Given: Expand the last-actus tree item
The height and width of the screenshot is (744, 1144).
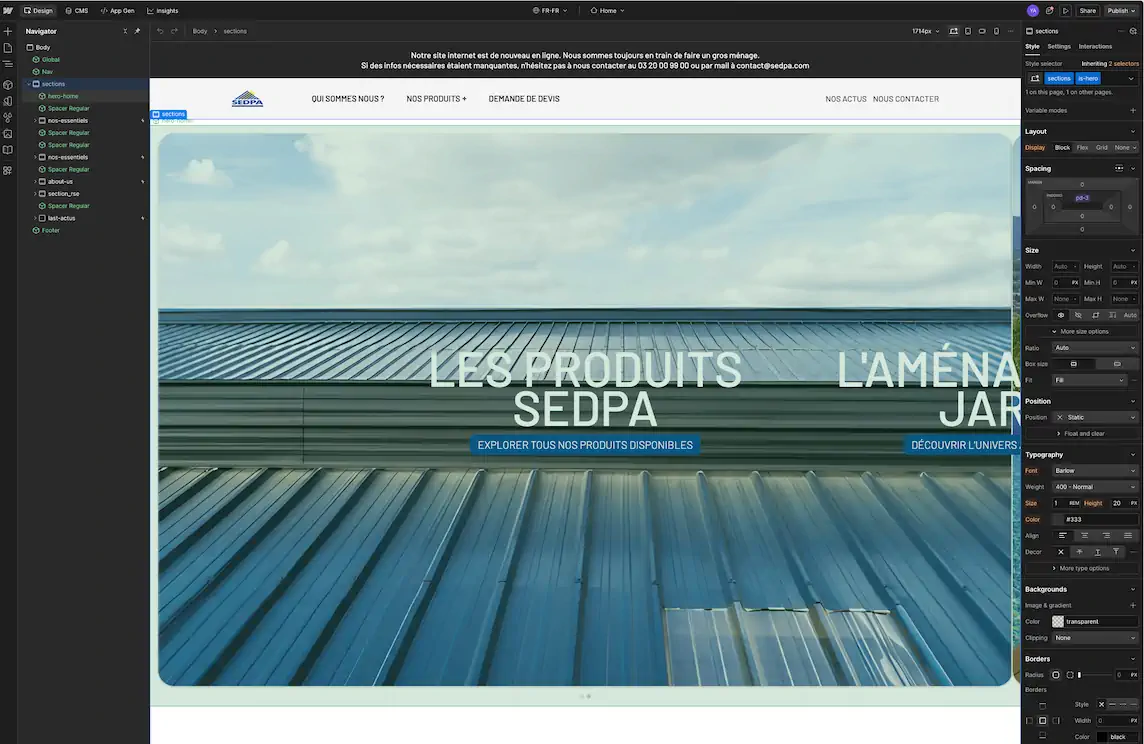Looking at the screenshot, I should tap(35, 218).
